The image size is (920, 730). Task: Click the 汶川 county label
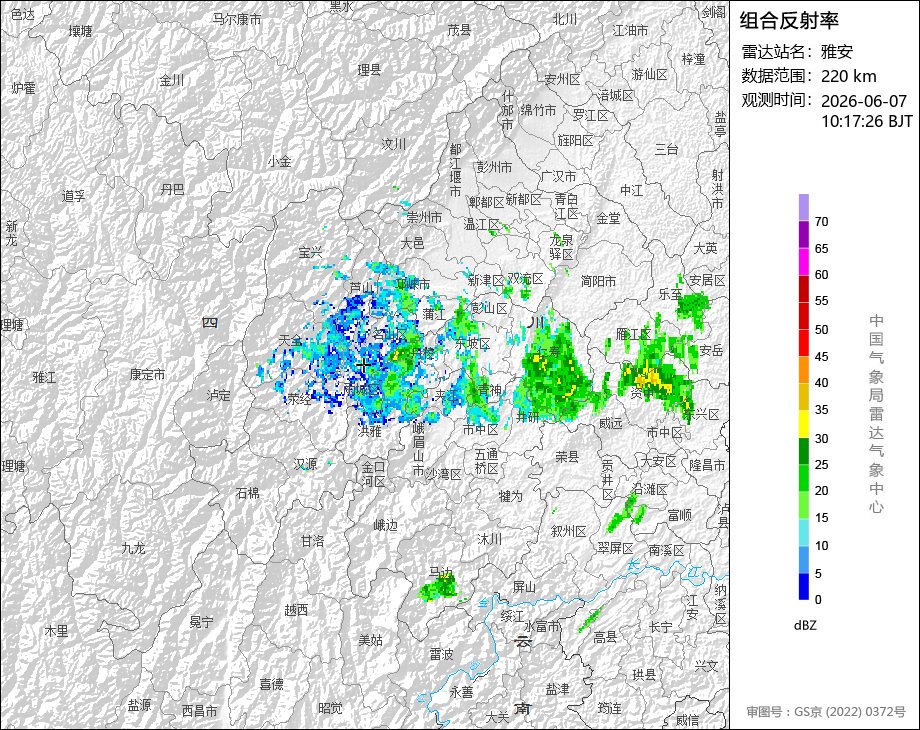pyautogui.click(x=394, y=144)
